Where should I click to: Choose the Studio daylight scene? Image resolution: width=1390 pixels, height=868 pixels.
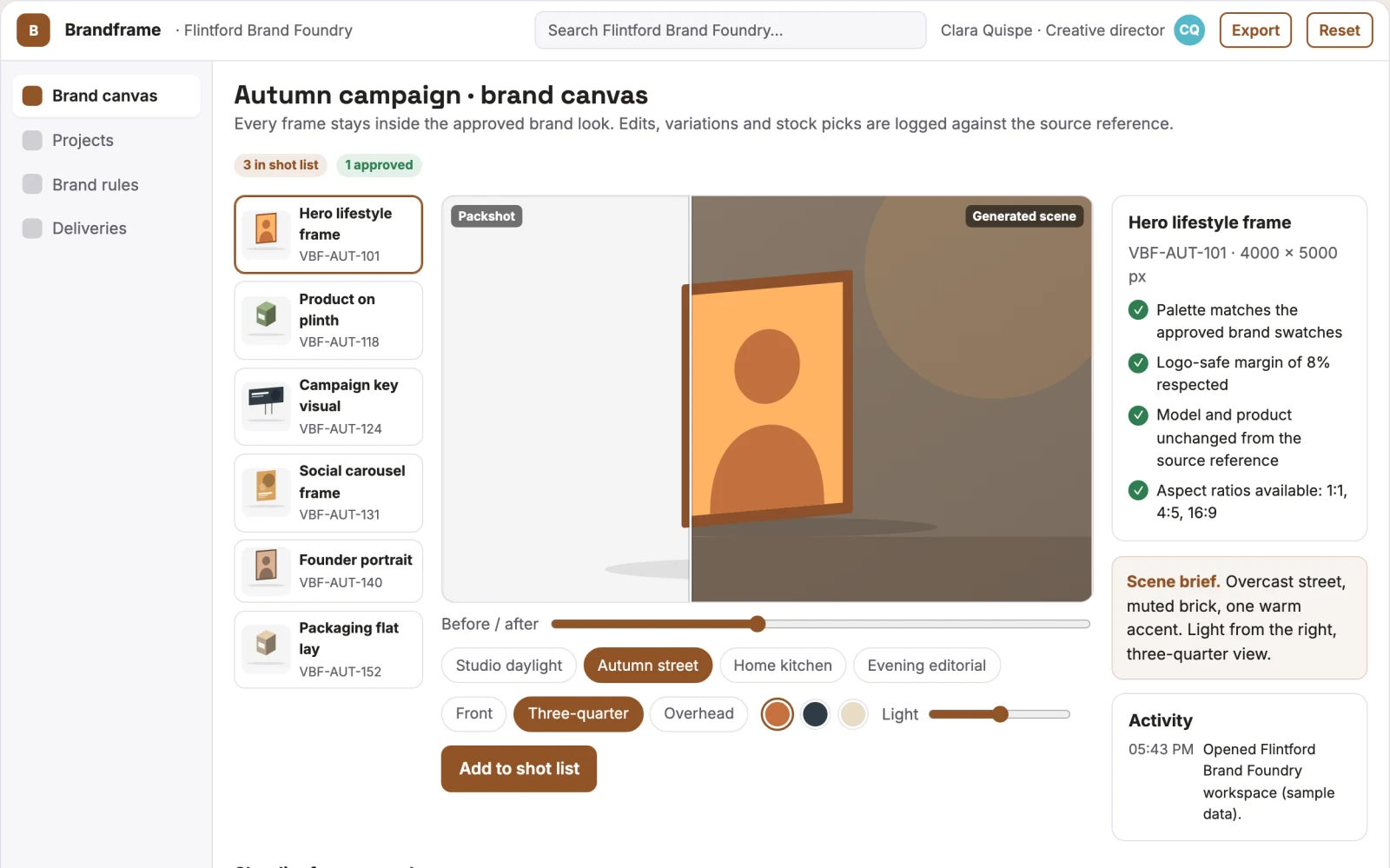coord(509,666)
